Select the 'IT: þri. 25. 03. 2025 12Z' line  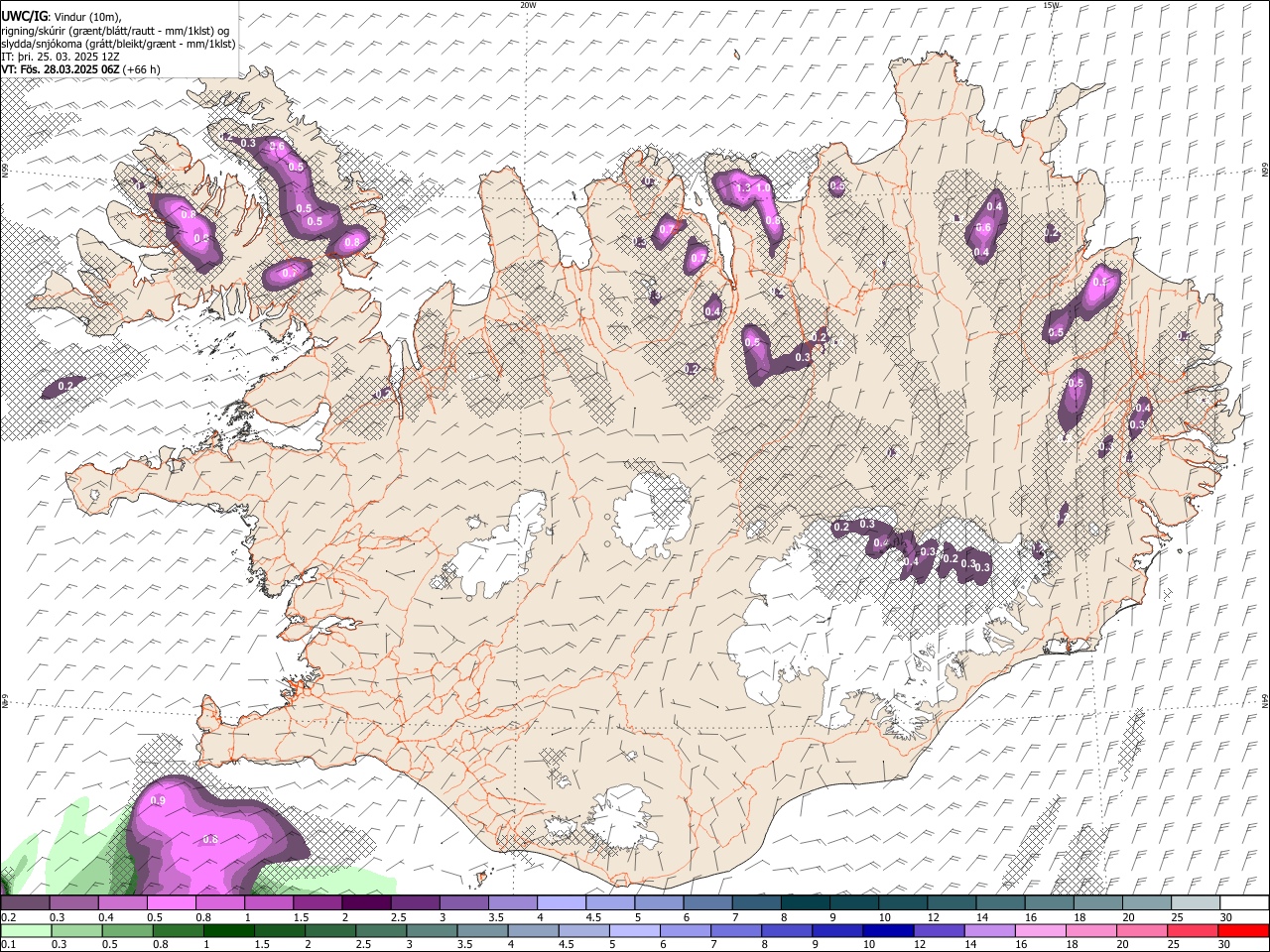pyautogui.click(x=61, y=57)
